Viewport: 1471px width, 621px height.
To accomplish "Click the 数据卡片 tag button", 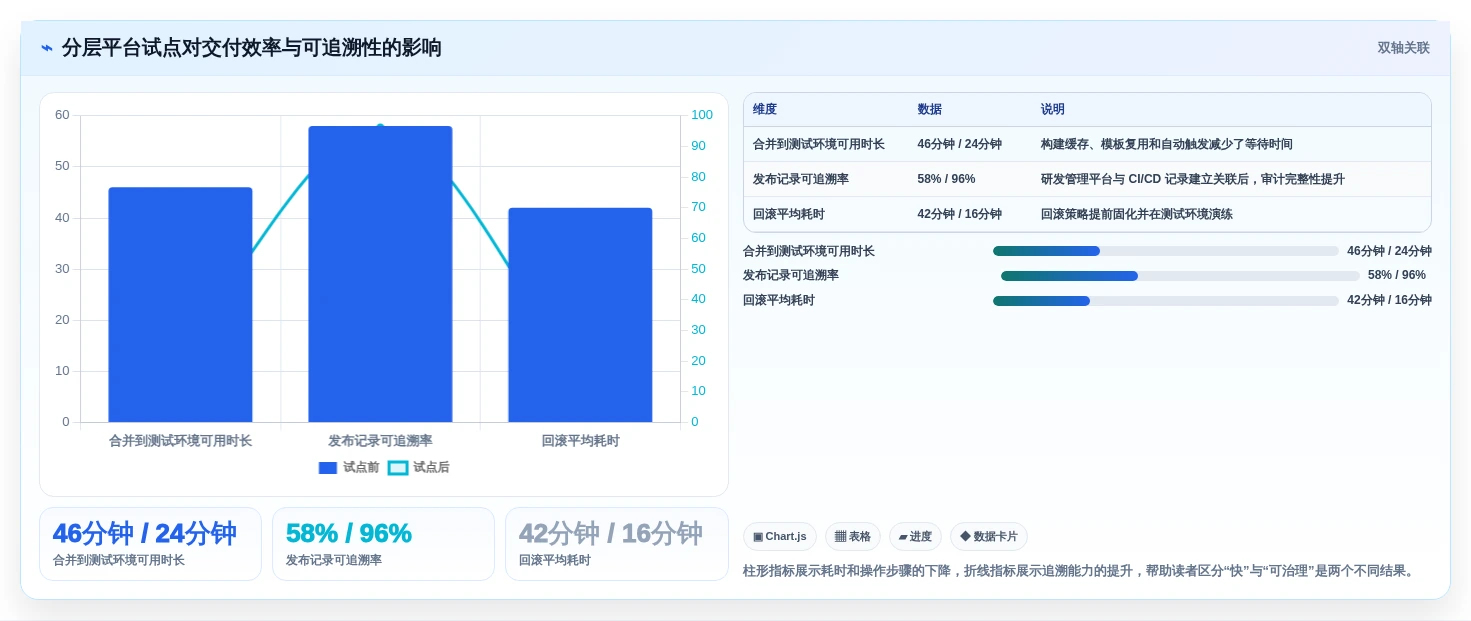I will click(x=988, y=536).
